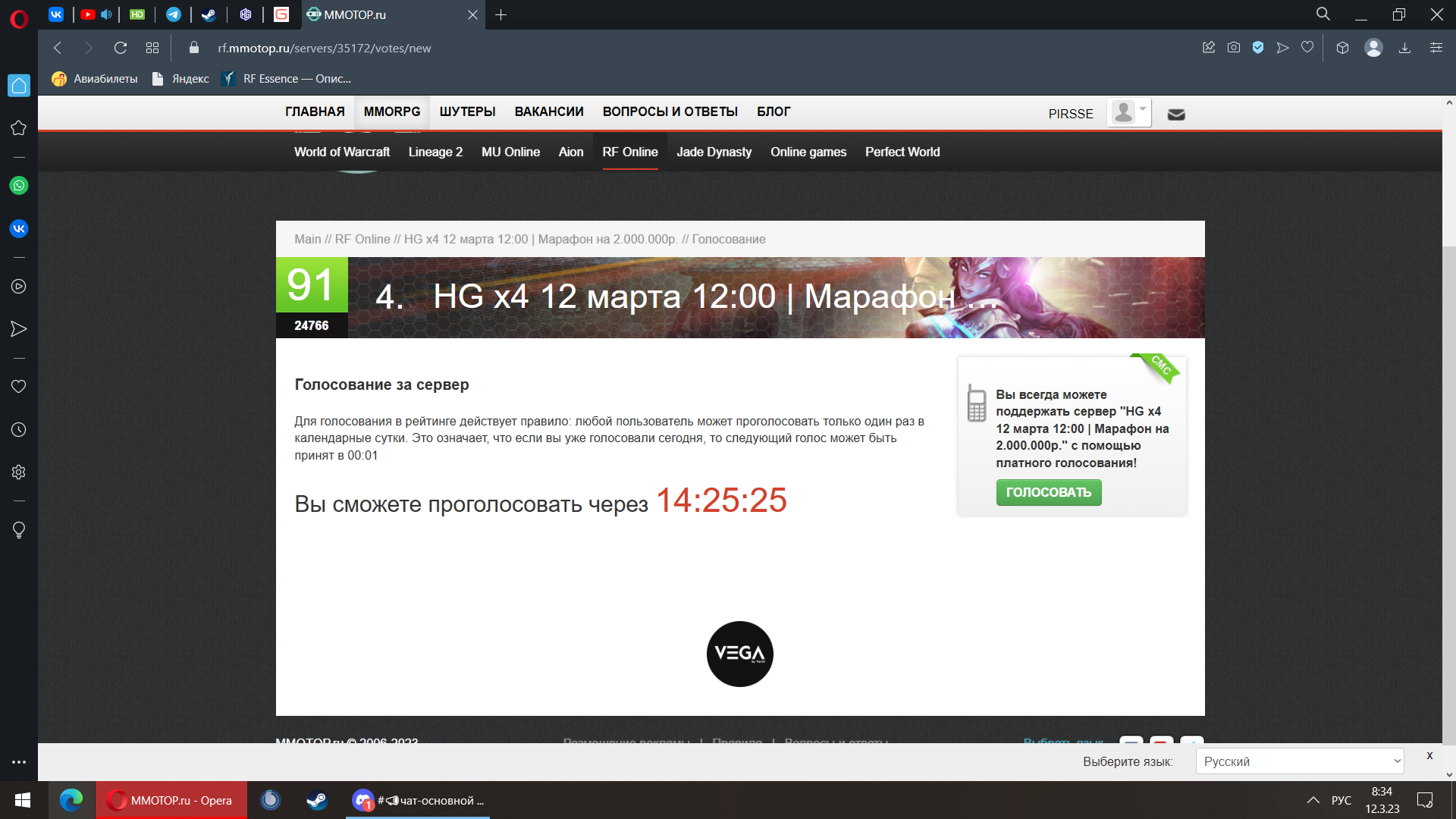This screenshot has width=1456, height=819.
Task: Click the Opera menu logo
Action: click(x=19, y=19)
